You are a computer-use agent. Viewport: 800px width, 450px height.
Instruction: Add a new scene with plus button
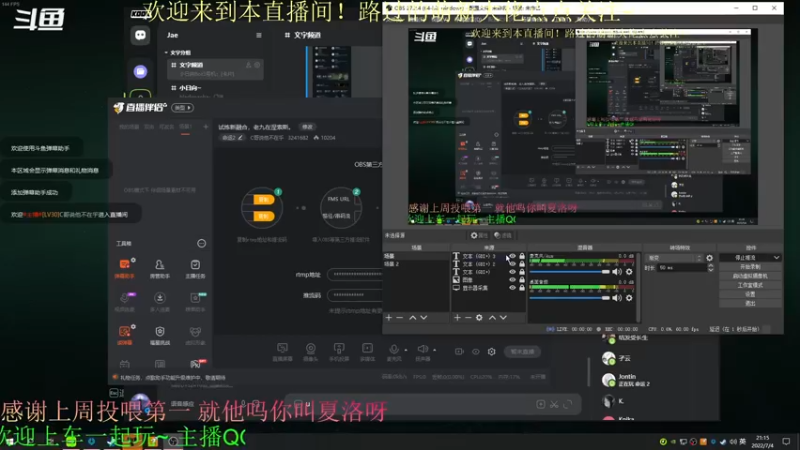[389, 317]
